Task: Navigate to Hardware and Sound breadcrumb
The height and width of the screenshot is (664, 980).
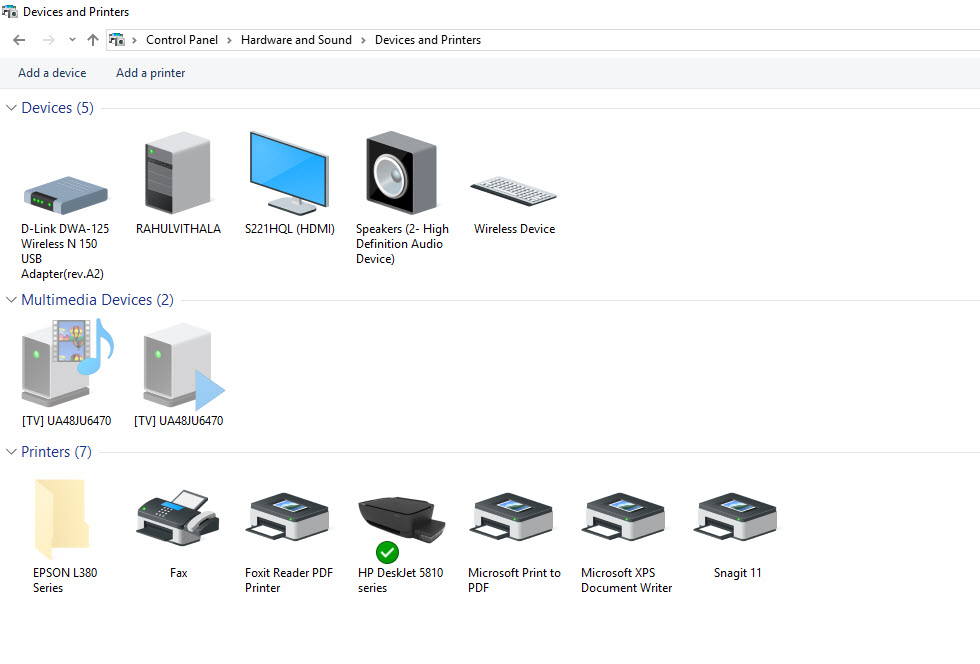Action: pyautogui.click(x=296, y=40)
